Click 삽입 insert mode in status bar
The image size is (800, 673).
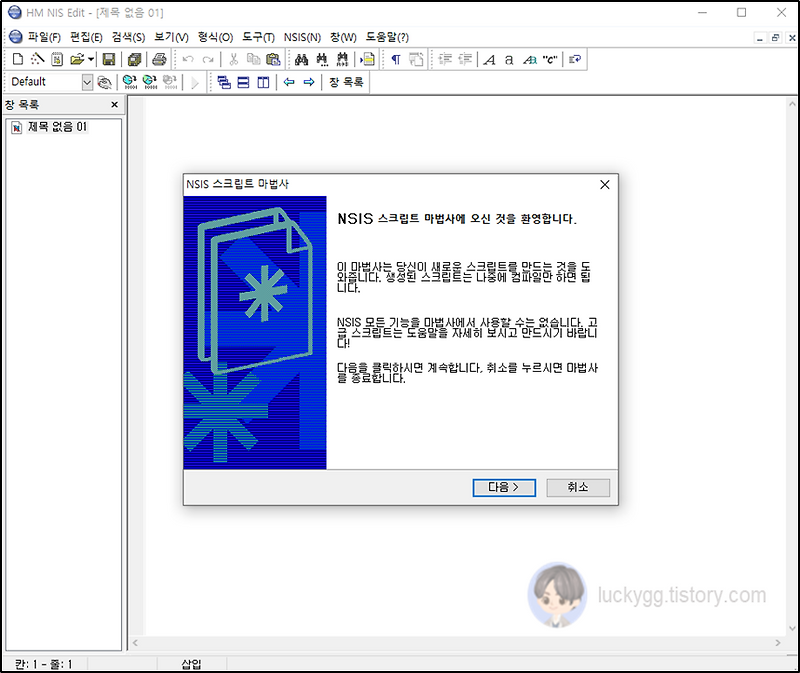191,664
